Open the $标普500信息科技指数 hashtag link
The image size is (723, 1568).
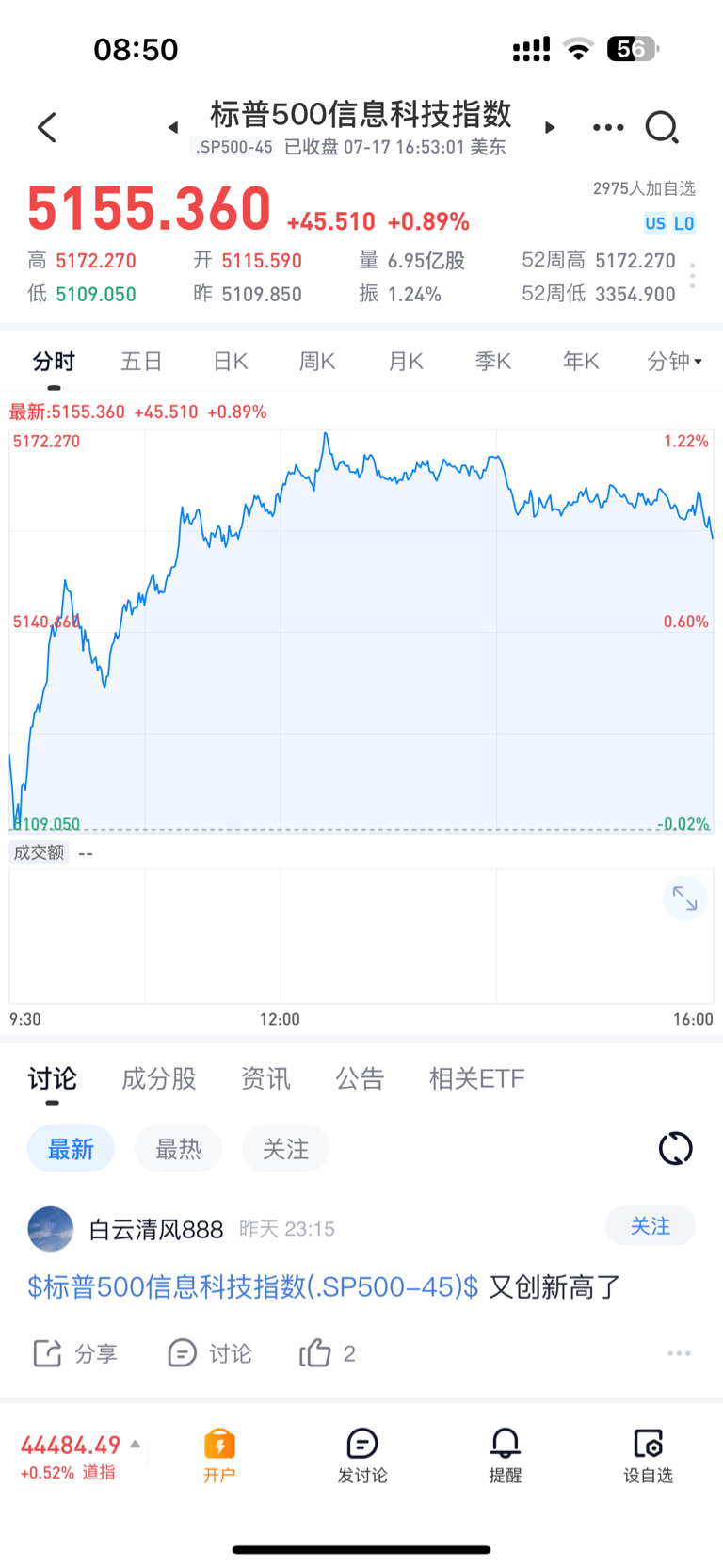click(252, 1286)
